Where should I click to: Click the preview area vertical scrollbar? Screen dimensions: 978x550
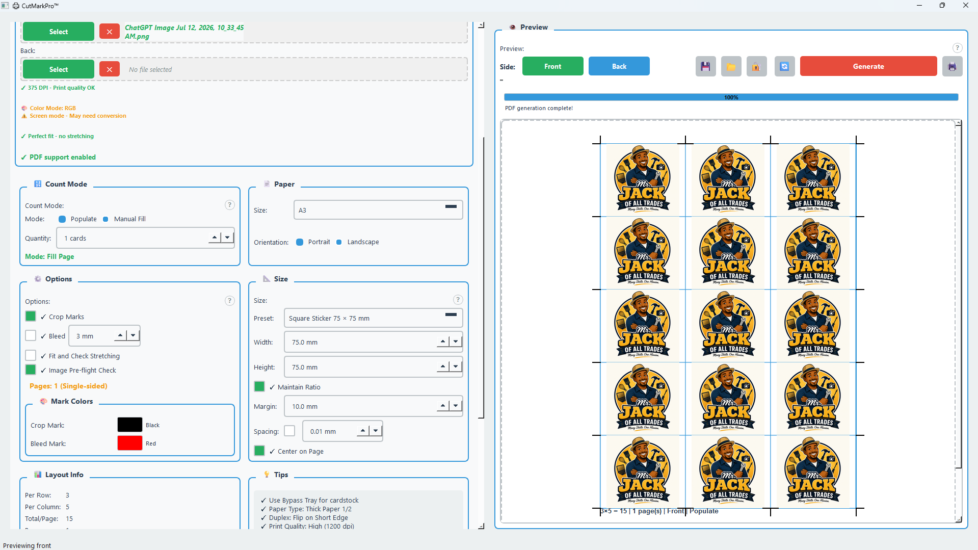(959, 296)
